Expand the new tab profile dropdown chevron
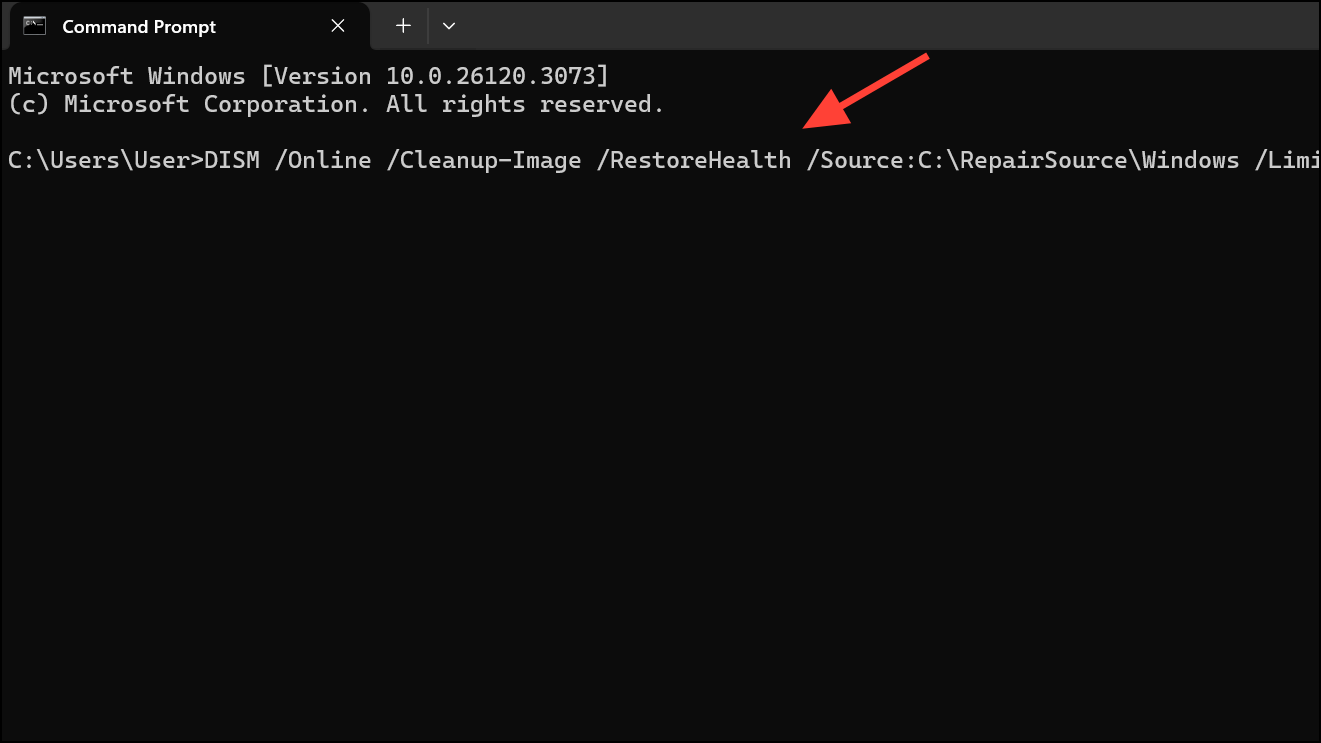The width and height of the screenshot is (1321, 743). coord(449,27)
